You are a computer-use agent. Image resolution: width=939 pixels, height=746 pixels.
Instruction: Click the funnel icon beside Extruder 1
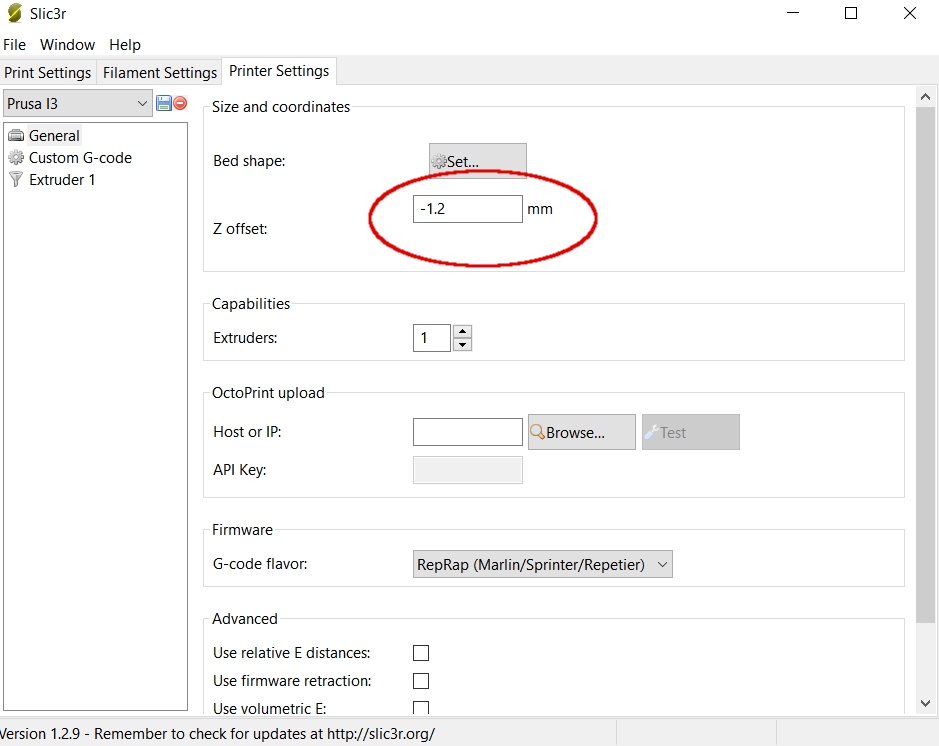[16, 180]
